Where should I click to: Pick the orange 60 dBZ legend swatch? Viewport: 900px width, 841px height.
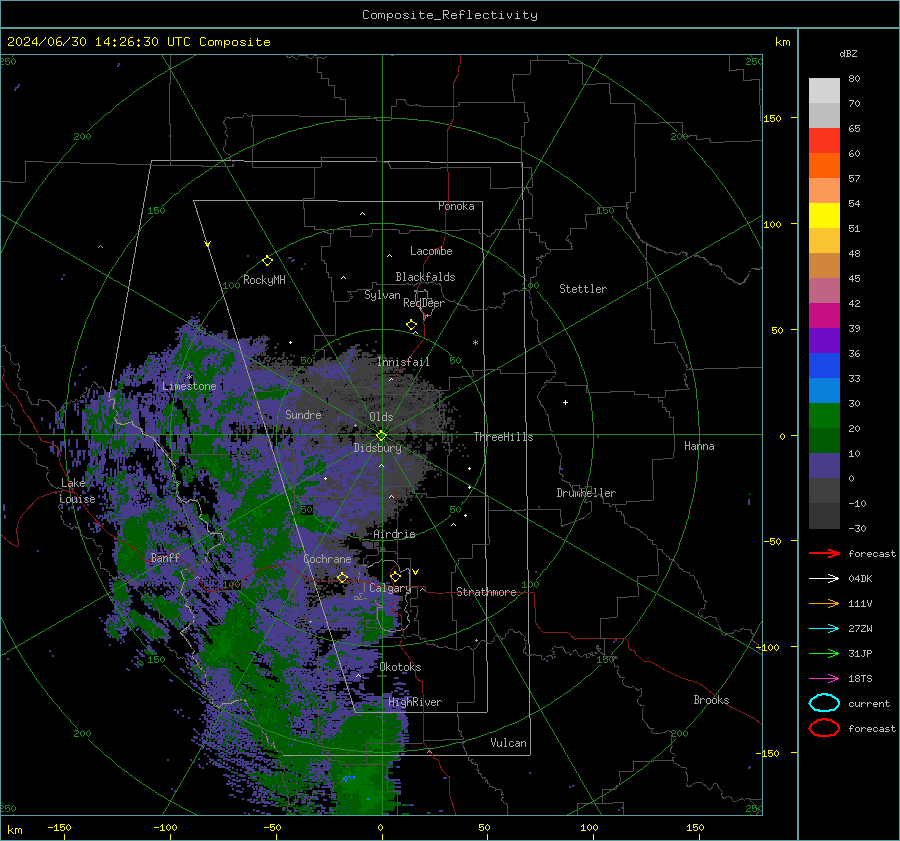pos(824,165)
